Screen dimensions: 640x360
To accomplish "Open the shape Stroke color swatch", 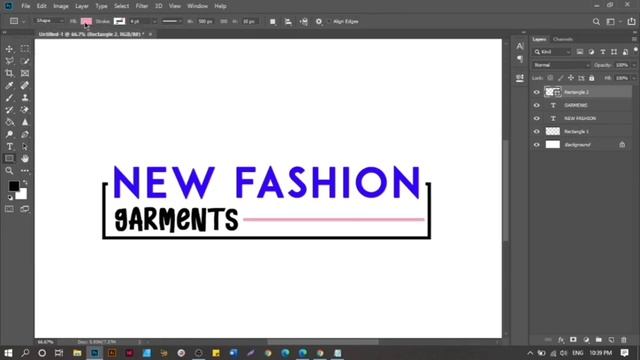I will (119, 21).
